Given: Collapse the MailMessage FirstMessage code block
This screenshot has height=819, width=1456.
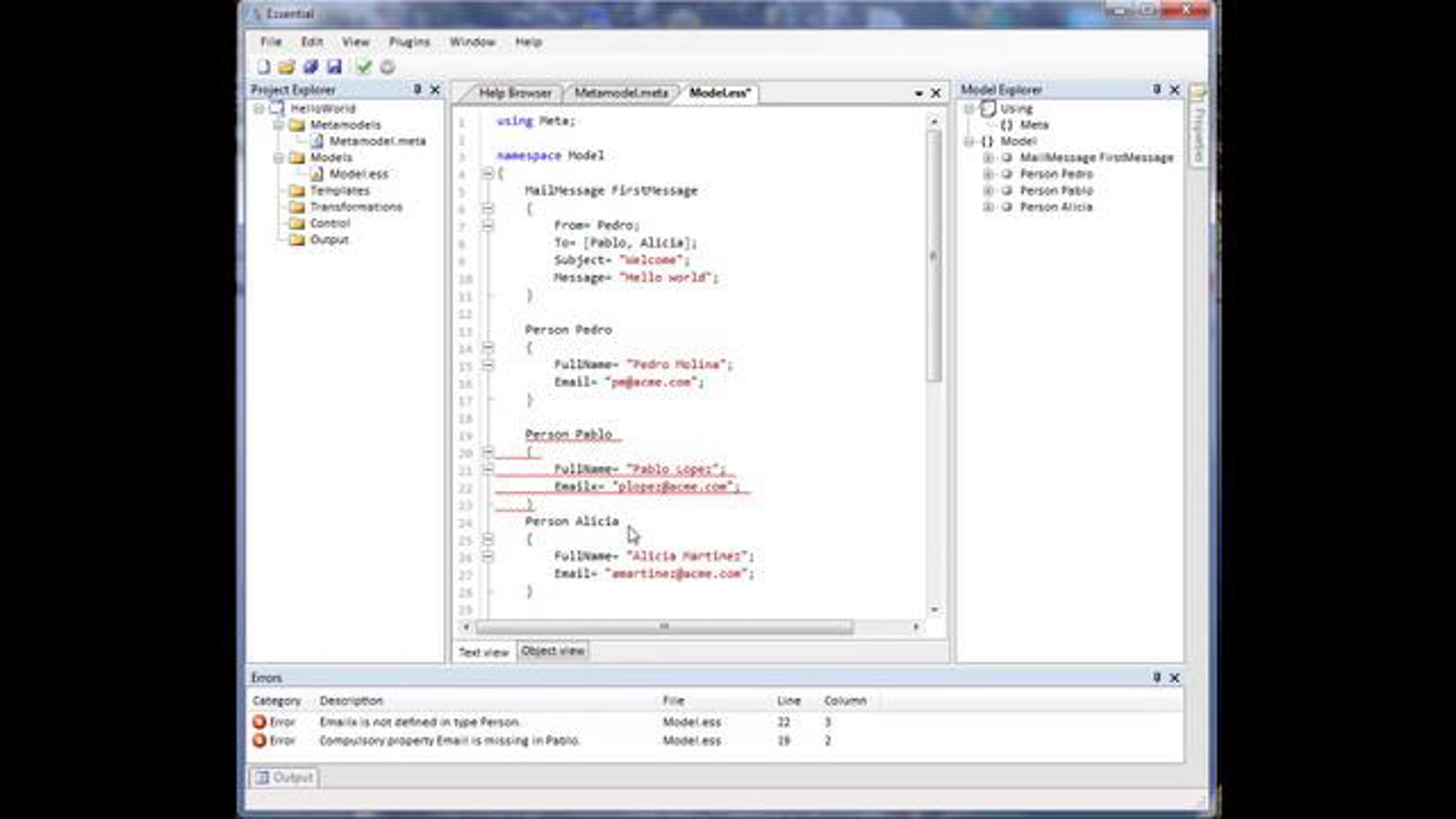Looking at the screenshot, I should pyautogui.click(x=488, y=208).
